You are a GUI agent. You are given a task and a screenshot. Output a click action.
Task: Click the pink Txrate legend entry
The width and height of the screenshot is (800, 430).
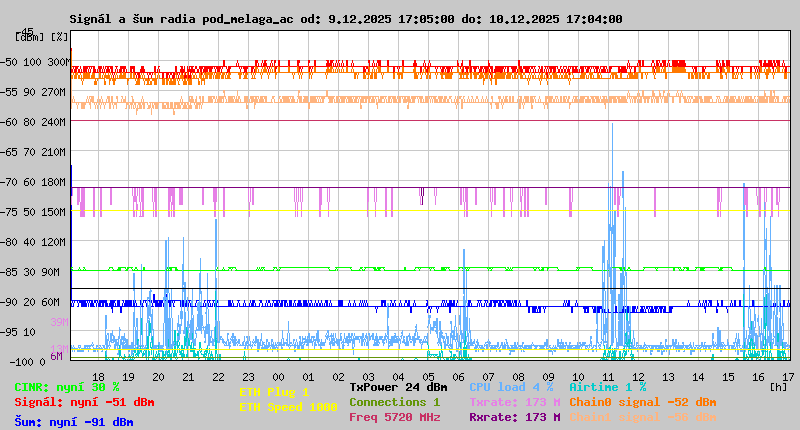[514, 402]
